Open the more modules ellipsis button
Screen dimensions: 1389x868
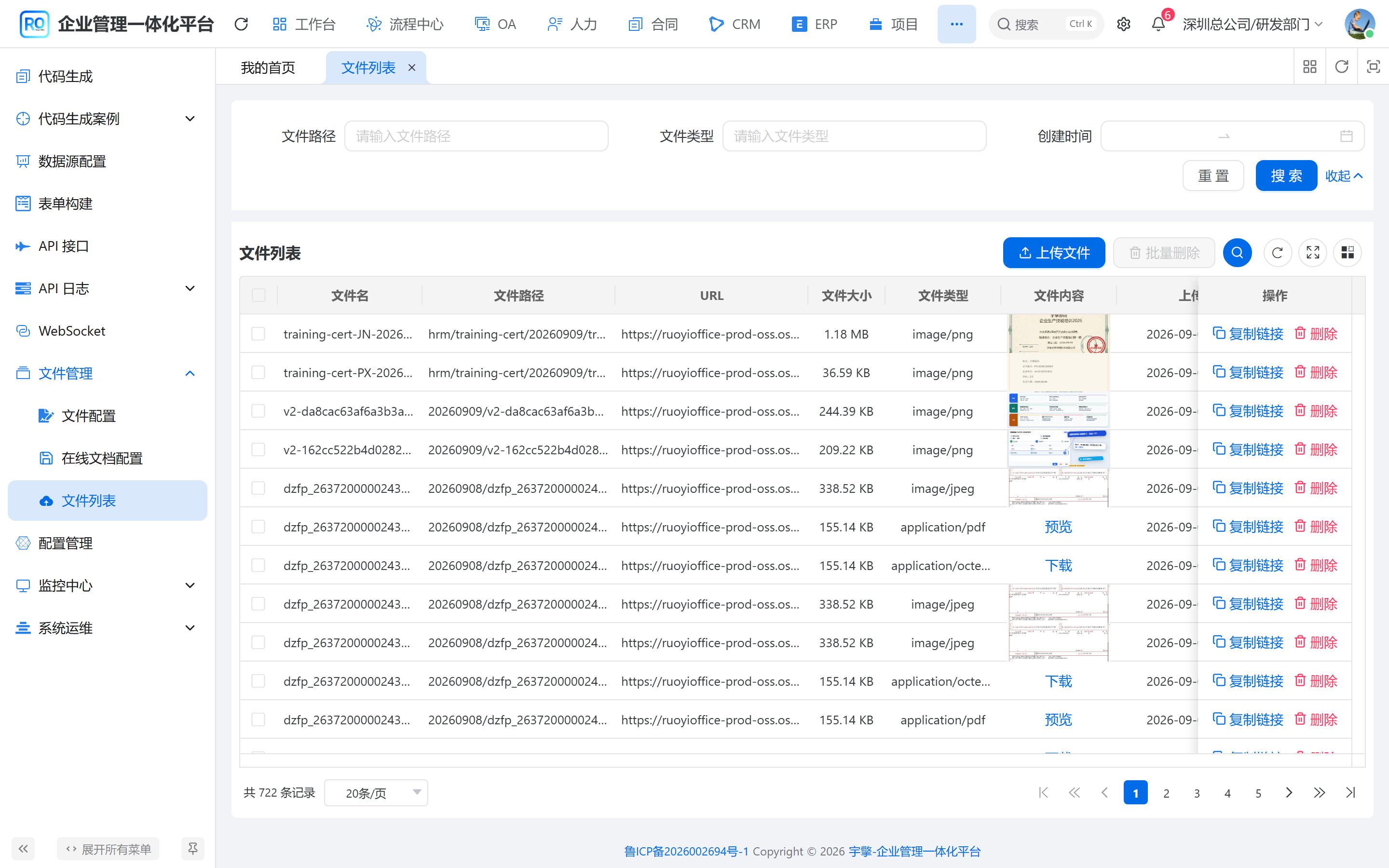[956, 24]
